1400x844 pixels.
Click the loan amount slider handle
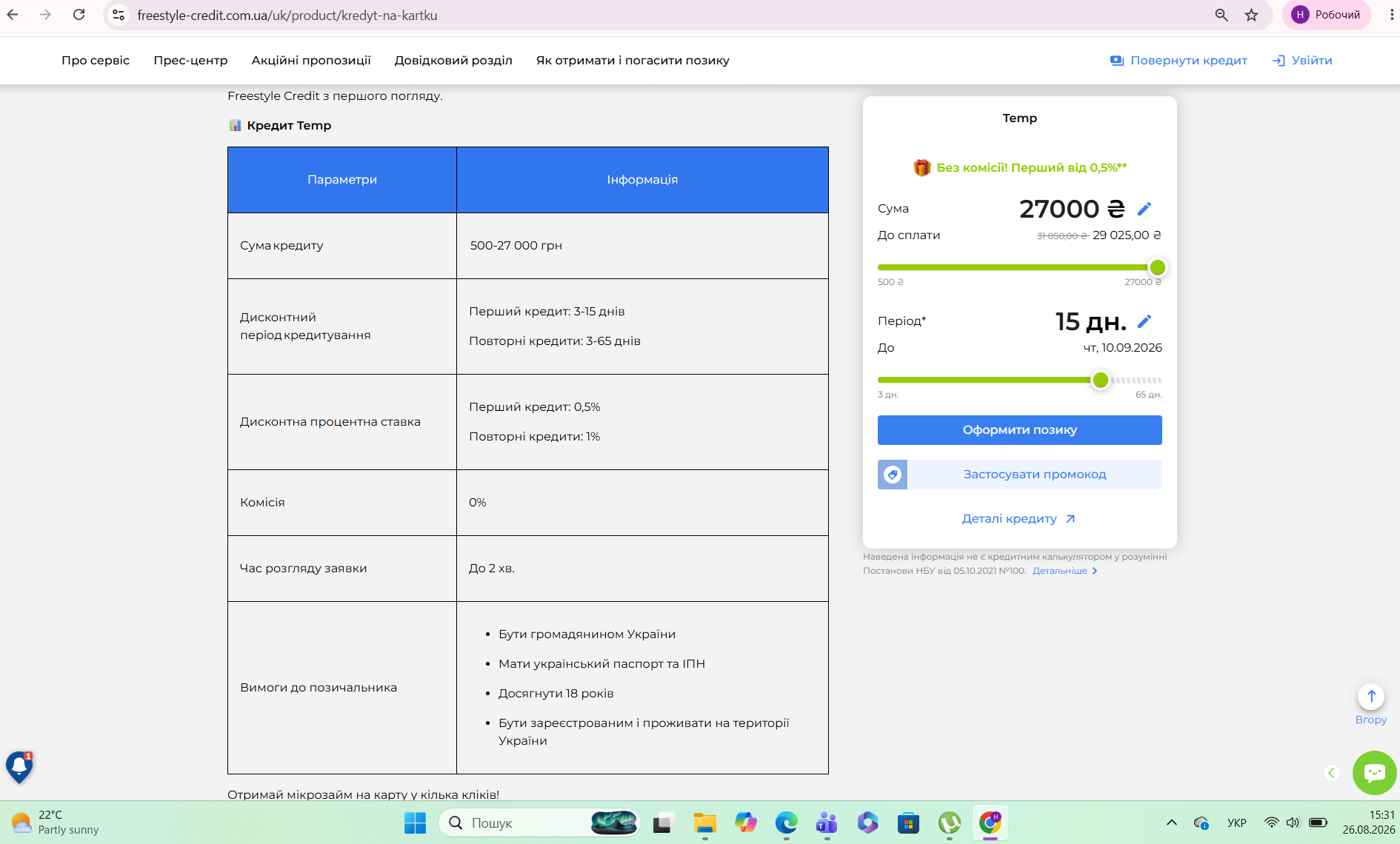[x=1157, y=267]
